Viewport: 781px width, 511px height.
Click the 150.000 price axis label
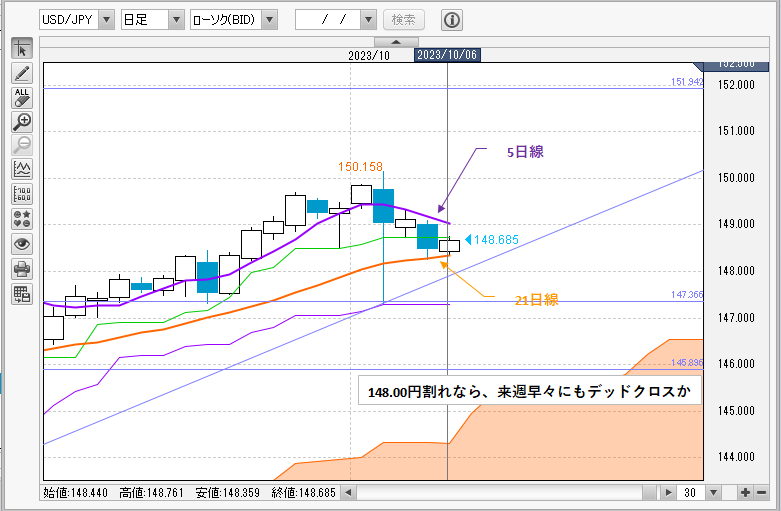[x=736, y=178]
